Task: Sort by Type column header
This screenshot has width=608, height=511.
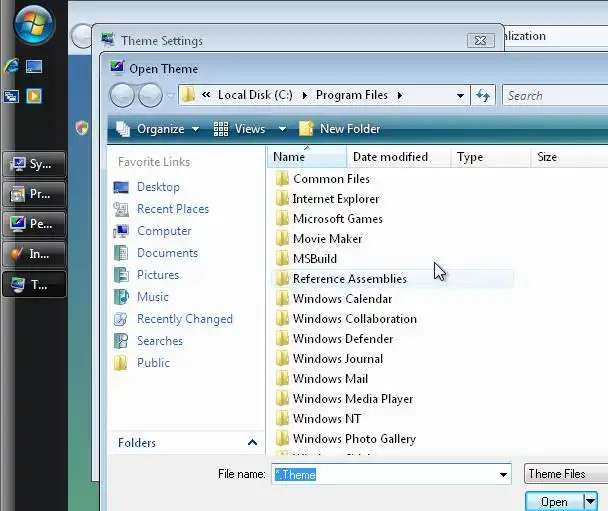Action: 491,157
